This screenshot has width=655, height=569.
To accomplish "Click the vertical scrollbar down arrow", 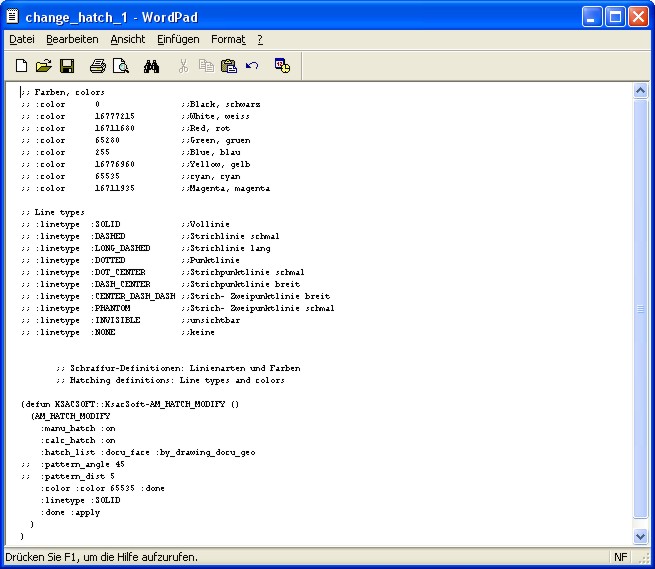I will click(641, 538).
